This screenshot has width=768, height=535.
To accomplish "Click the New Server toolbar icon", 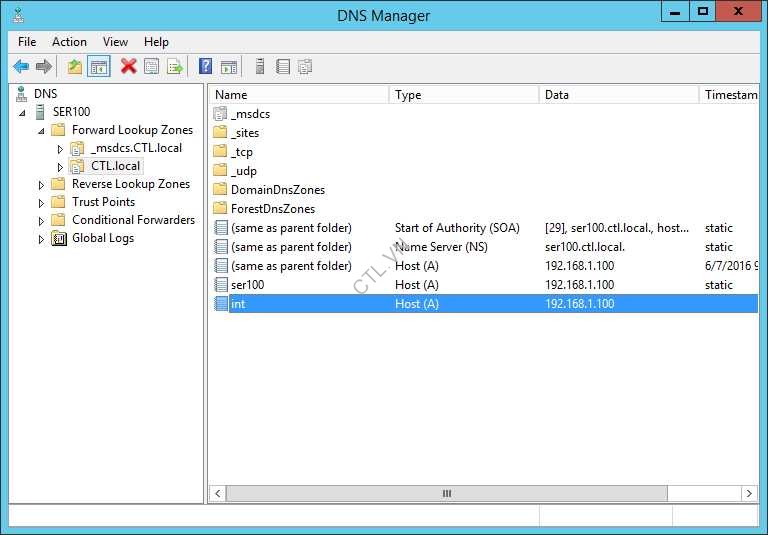I will (260, 66).
